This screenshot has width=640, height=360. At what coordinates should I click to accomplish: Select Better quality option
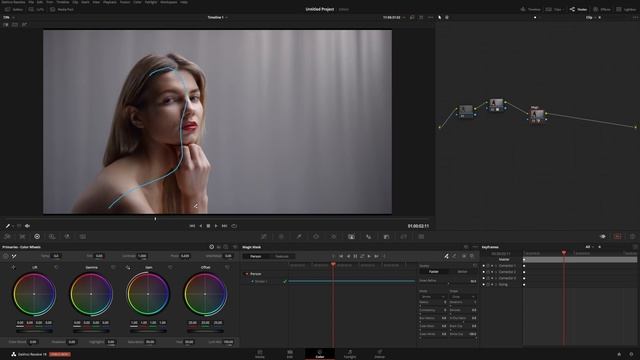pyautogui.click(x=462, y=271)
